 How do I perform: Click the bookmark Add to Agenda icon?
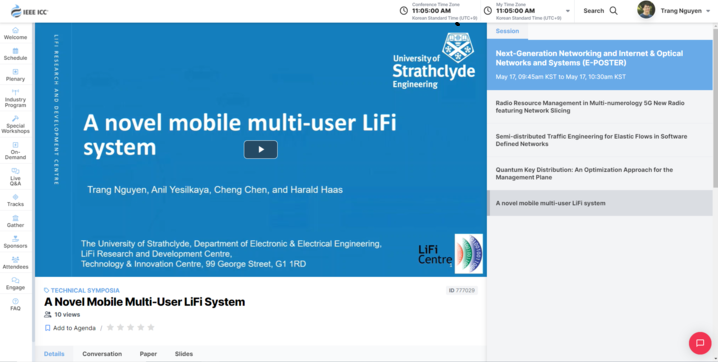click(47, 328)
